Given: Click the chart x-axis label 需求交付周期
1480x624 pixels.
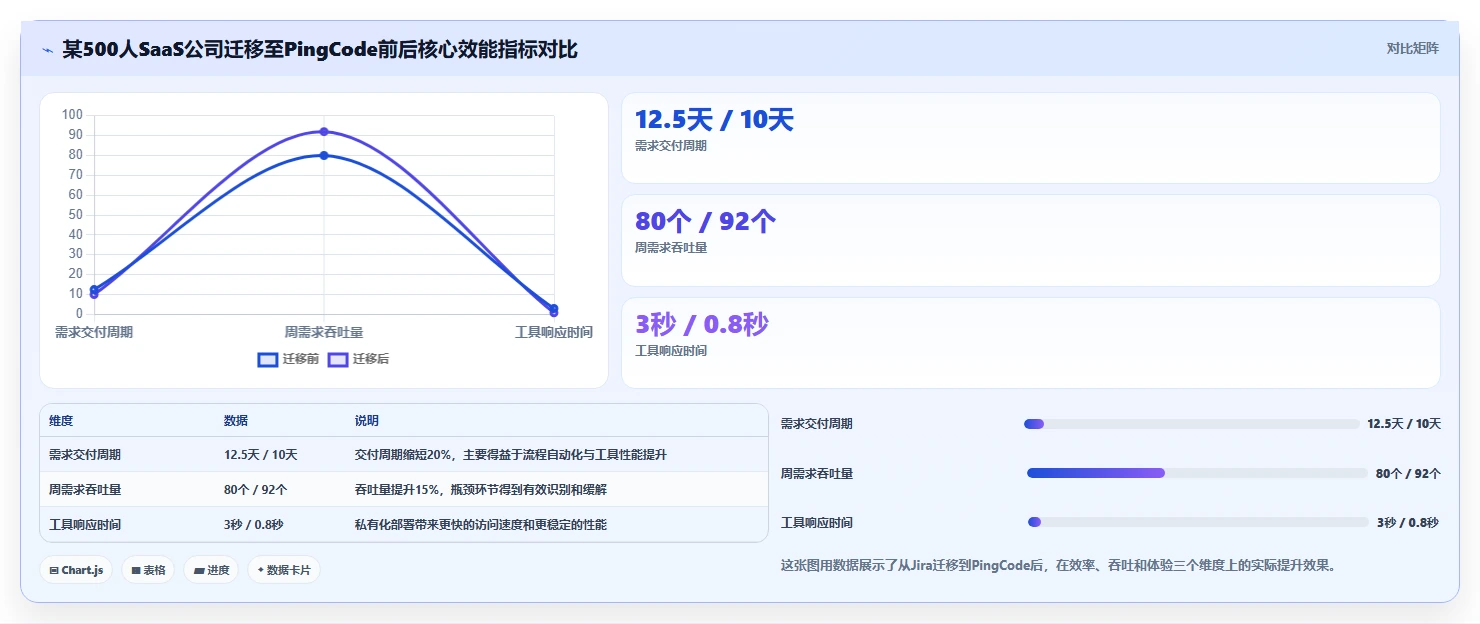Looking at the screenshot, I should click(x=94, y=332).
